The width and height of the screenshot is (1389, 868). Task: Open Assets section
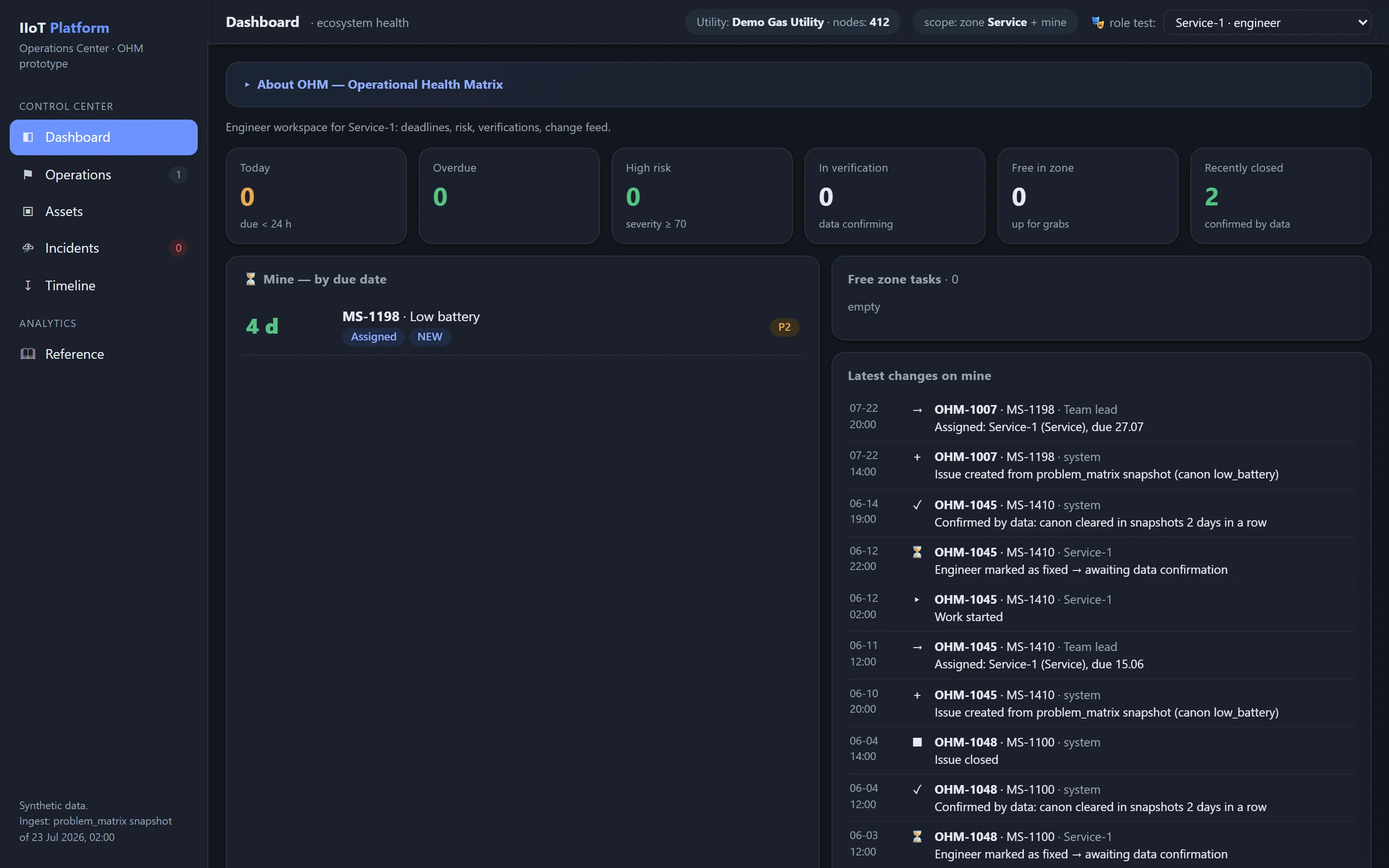pyautogui.click(x=103, y=211)
